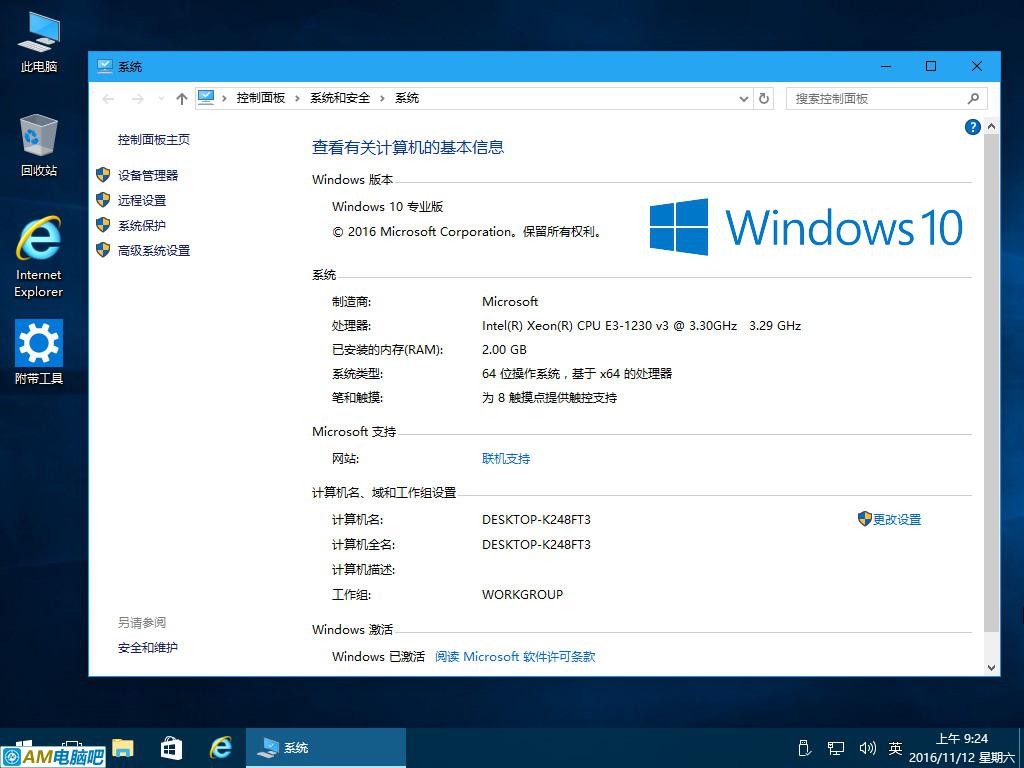1024x768 pixels.
Task: Click the USB safely remove tray icon
Action: point(805,748)
